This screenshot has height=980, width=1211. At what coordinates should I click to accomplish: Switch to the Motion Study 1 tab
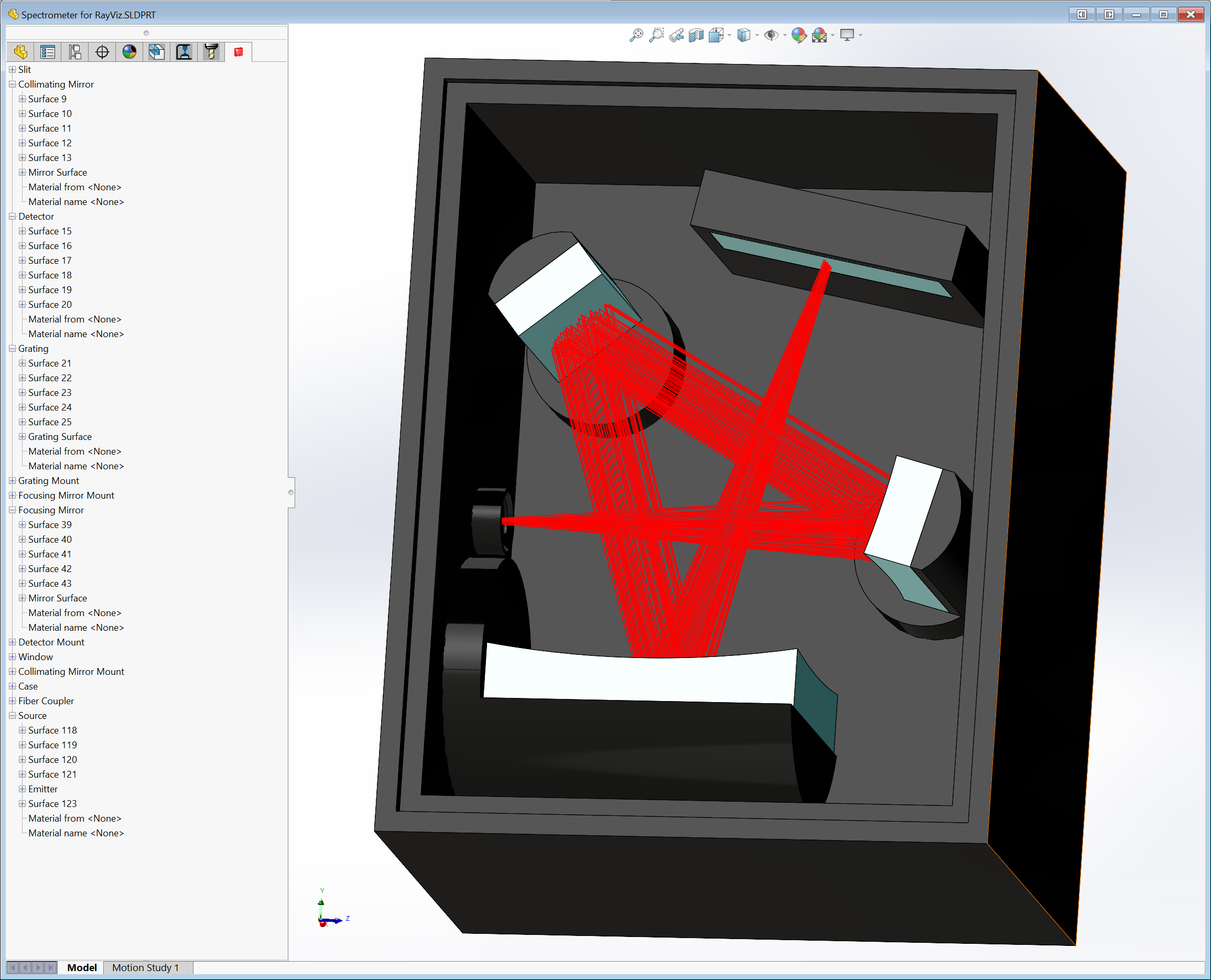[145, 967]
